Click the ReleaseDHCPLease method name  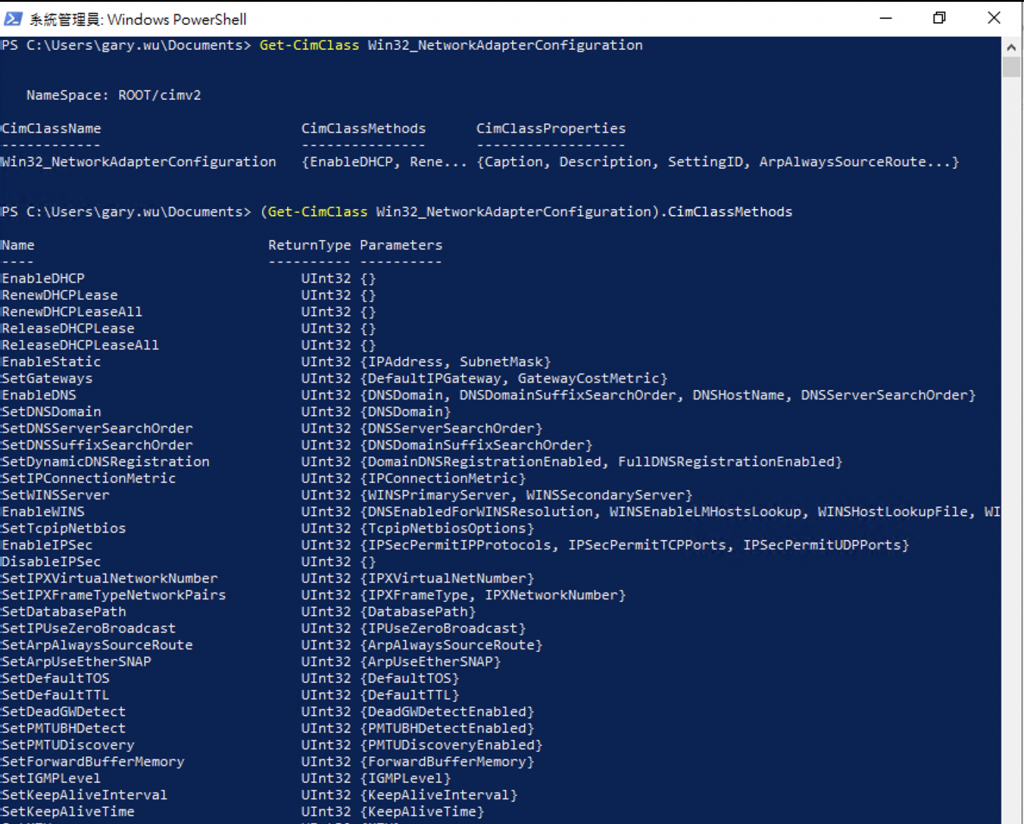(x=68, y=328)
